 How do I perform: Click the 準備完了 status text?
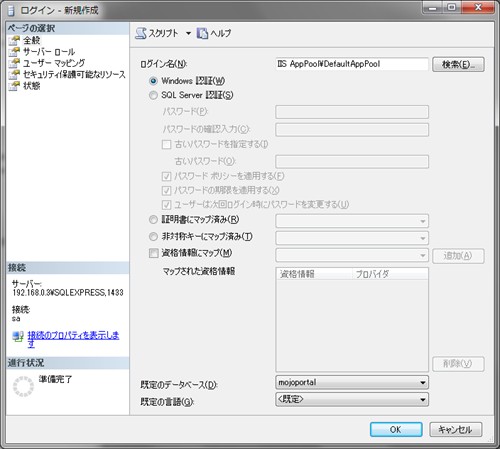55,379
